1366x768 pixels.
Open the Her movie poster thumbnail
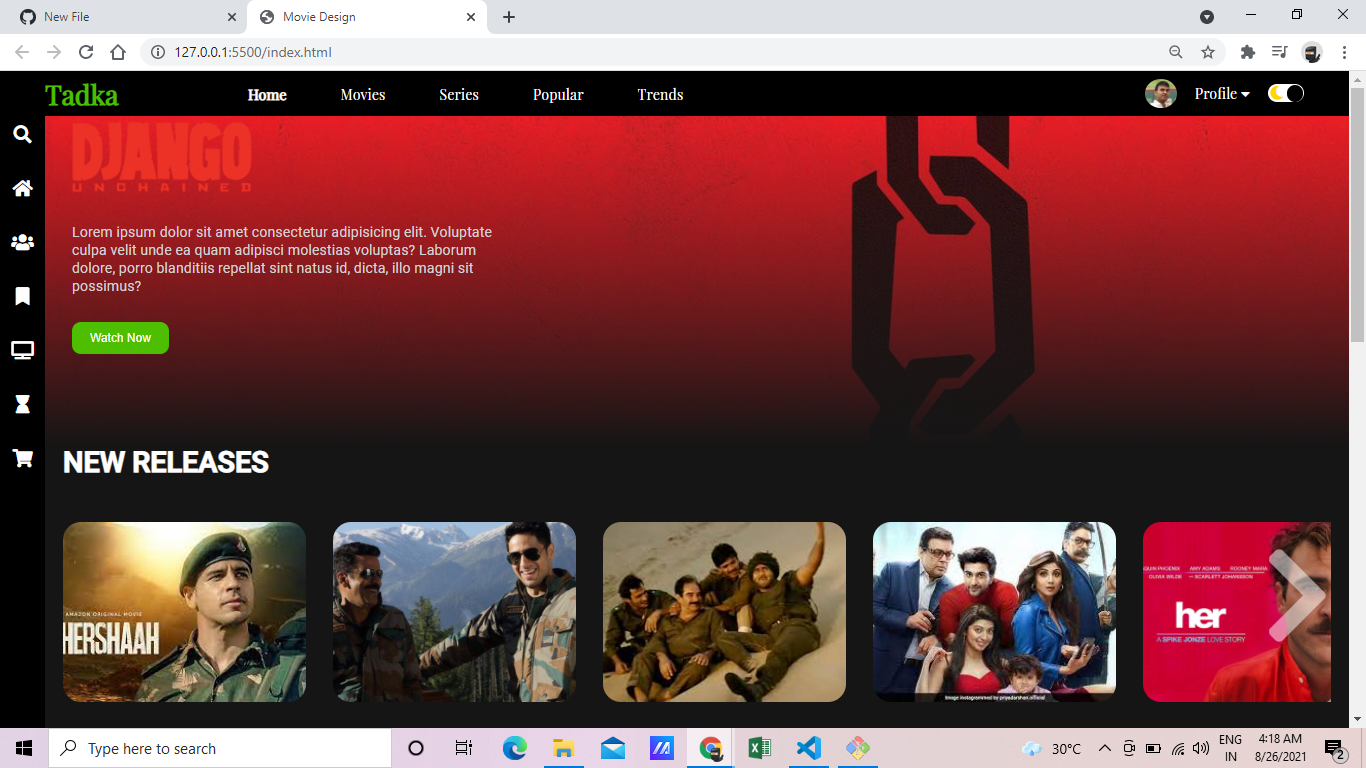click(1237, 612)
